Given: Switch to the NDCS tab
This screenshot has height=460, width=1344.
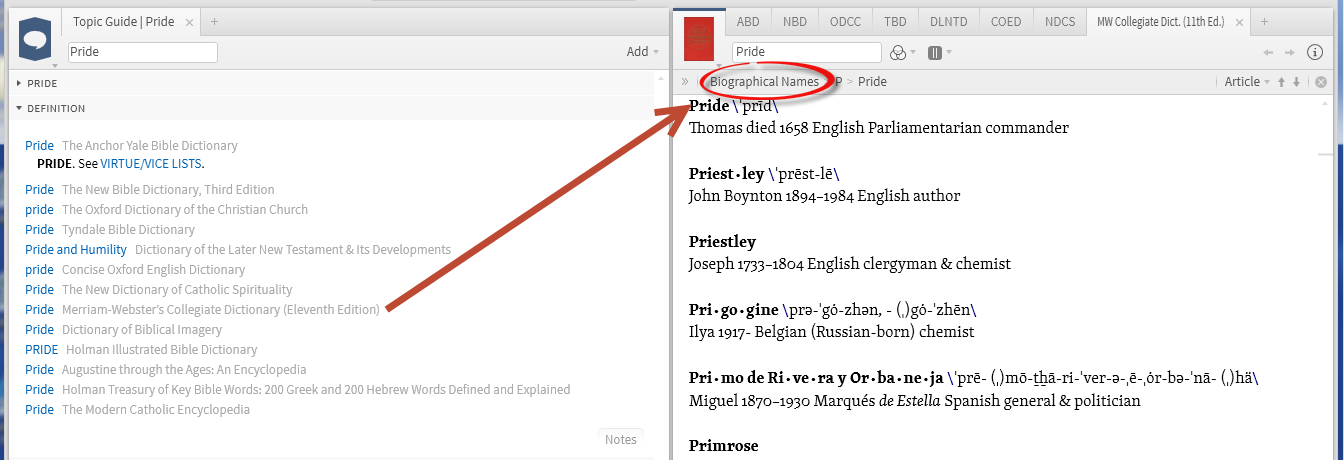Looking at the screenshot, I should (x=1060, y=21).
